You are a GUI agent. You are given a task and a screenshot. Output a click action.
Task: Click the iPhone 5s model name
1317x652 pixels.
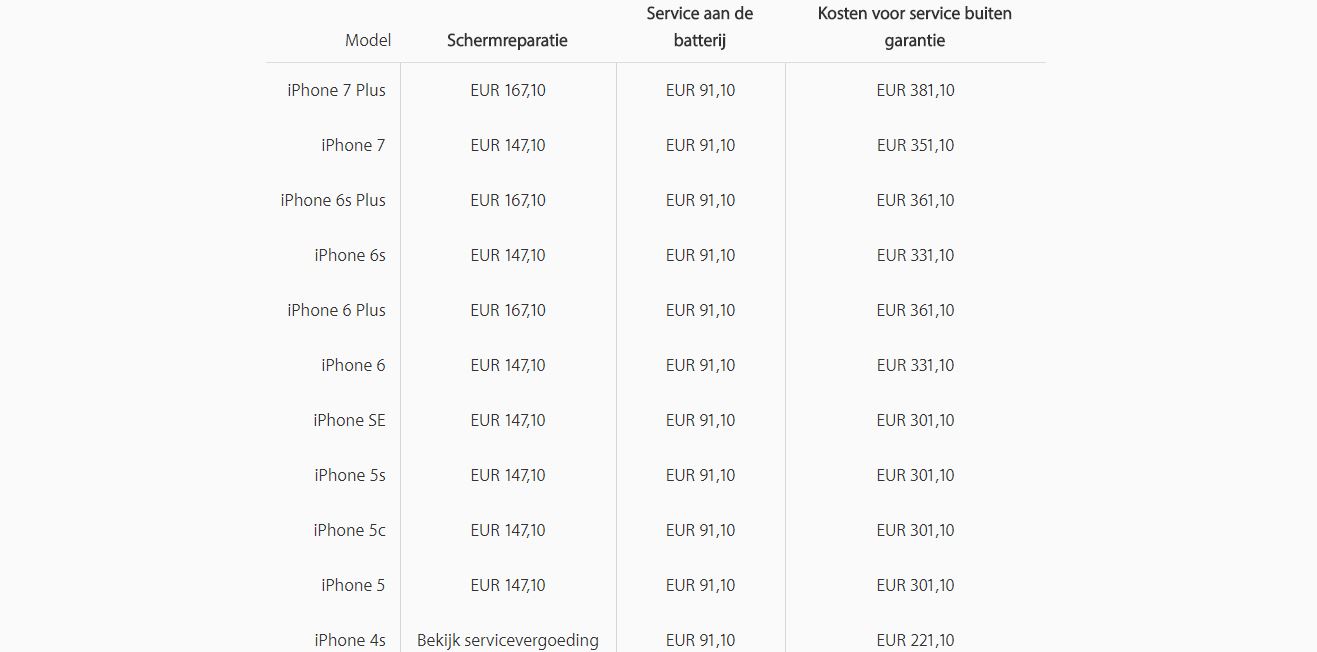[x=350, y=475]
